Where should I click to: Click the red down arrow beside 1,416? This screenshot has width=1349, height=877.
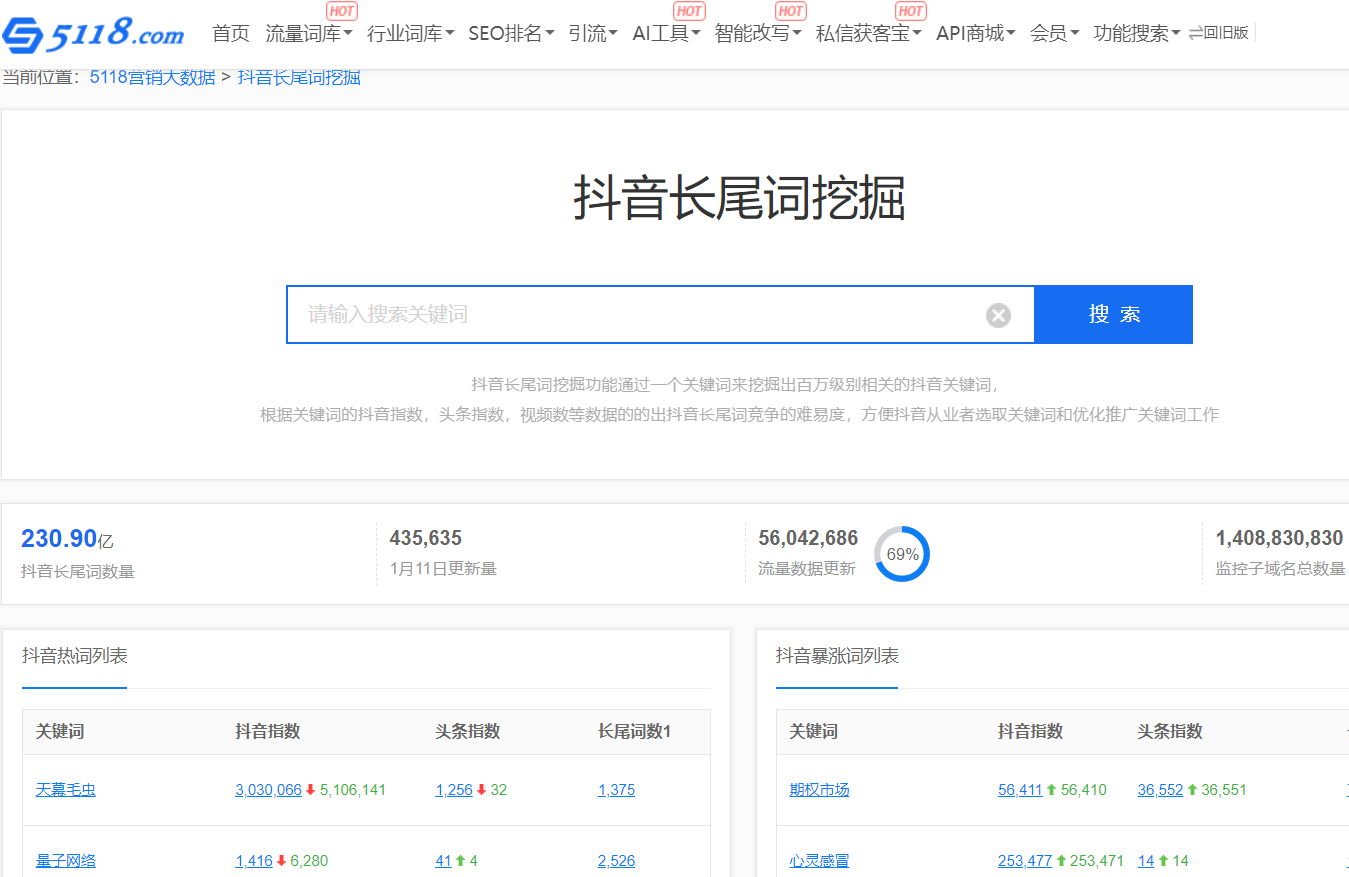(281, 861)
